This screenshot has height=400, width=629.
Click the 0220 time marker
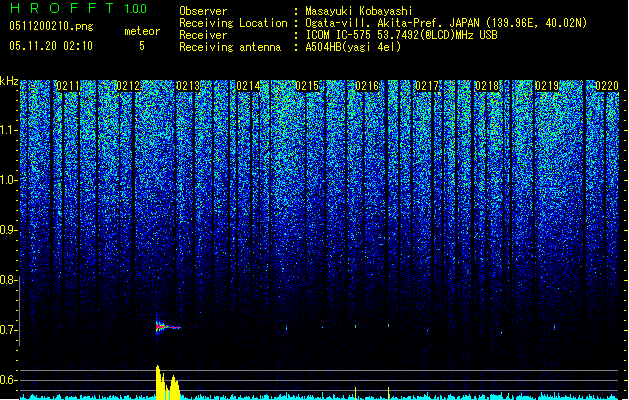pos(607,86)
